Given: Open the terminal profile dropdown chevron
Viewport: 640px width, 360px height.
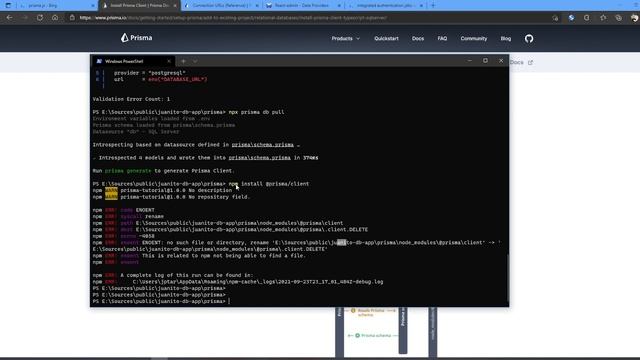Looking at the screenshot, I should point(195,61).
